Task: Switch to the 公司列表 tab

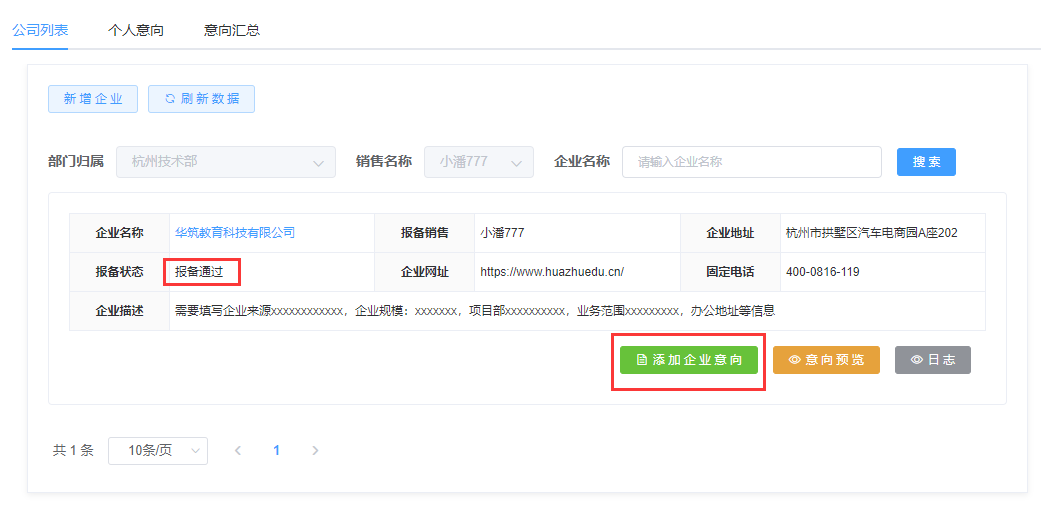Action: [x=40, y=30]
